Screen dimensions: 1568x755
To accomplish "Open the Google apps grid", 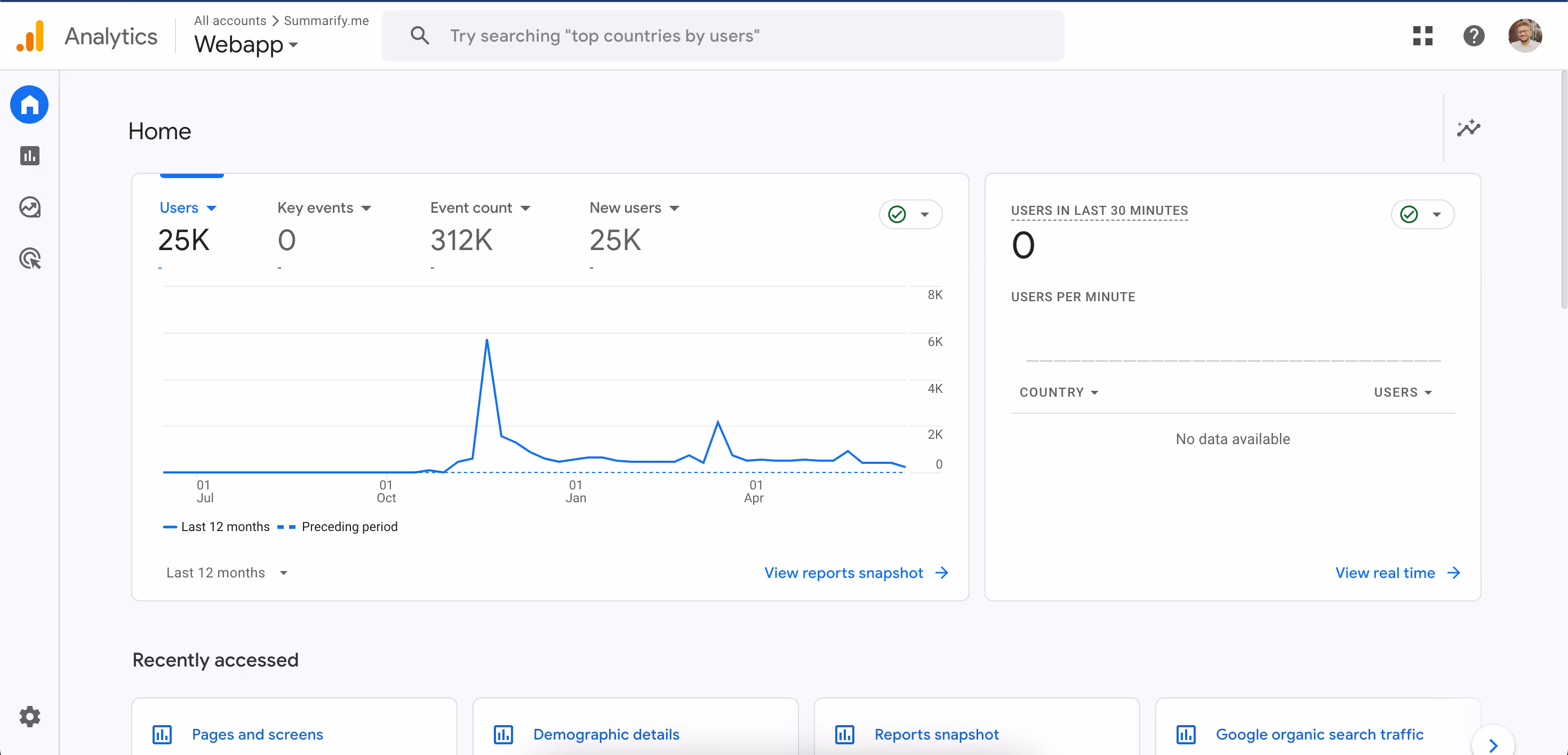I will (1422, 36).
